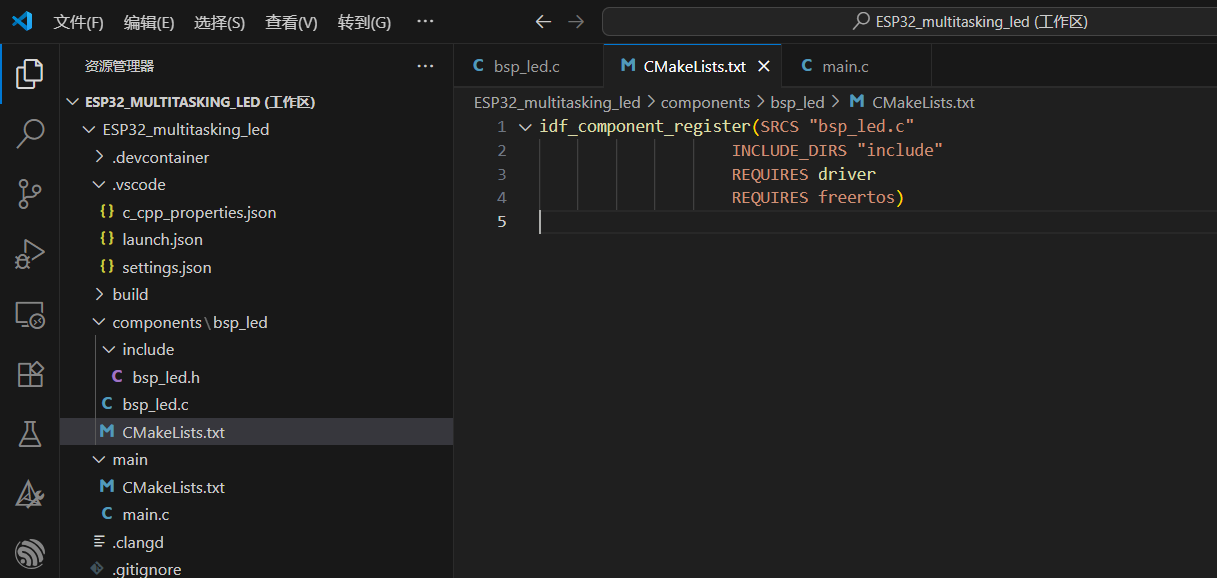Collapse the ESP32_multitasking_led folder
Image resolution: width=1217 pixels, height=578 pixels.
[89, 130]
